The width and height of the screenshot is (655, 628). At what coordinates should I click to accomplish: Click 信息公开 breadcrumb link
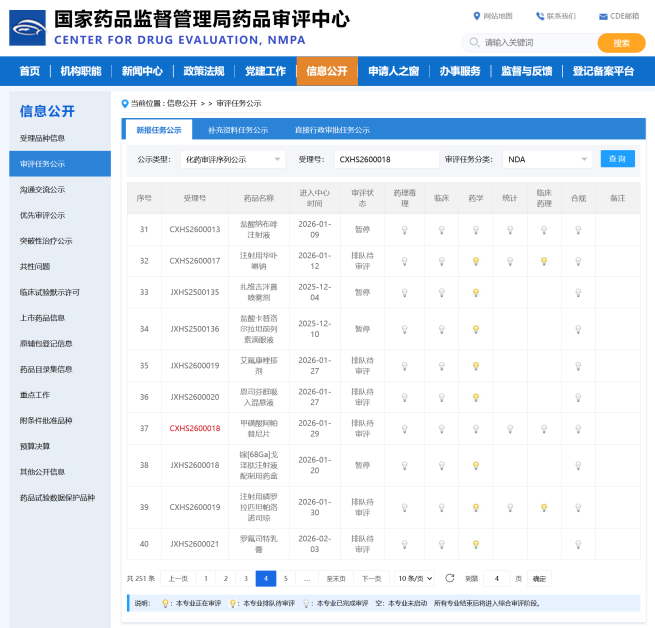(x=182, y=104)
